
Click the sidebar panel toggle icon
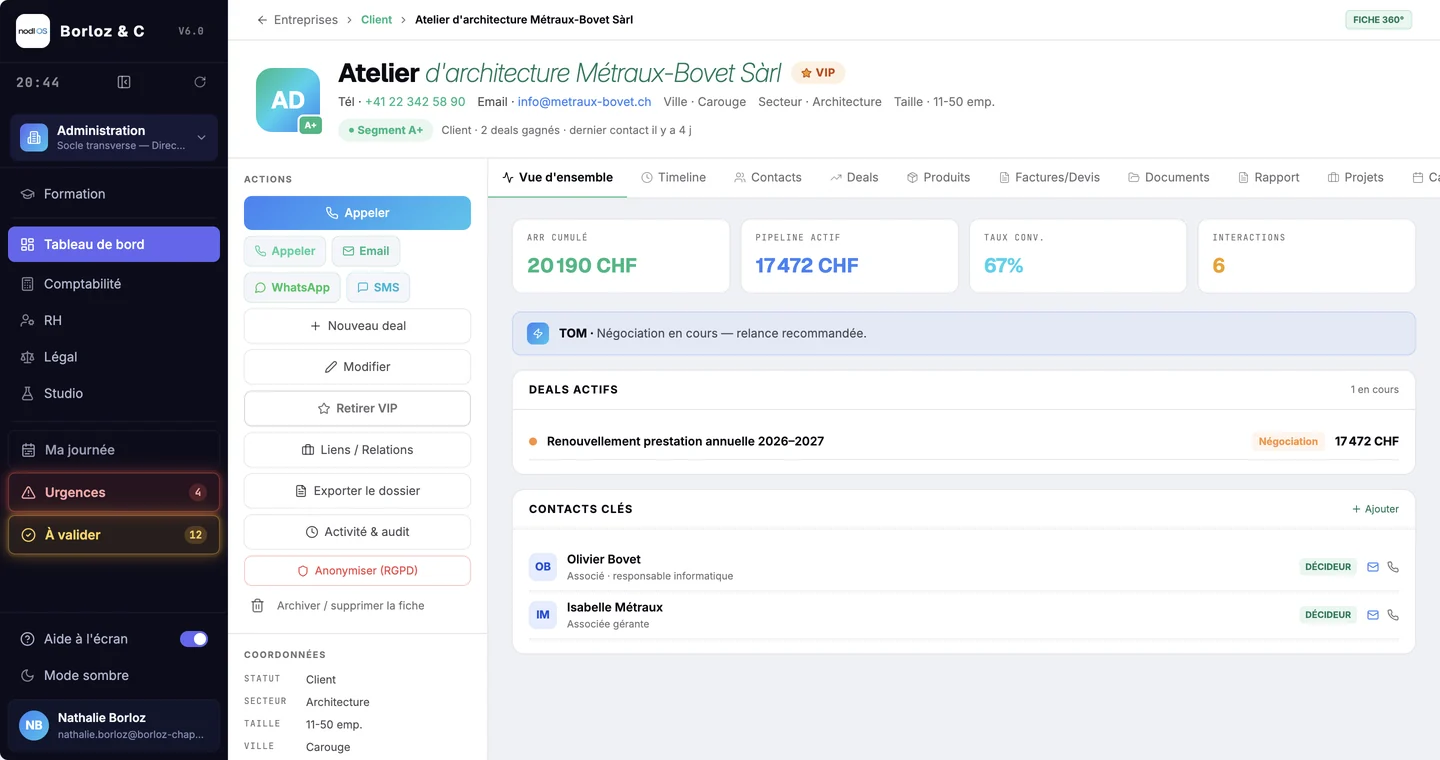124,82
